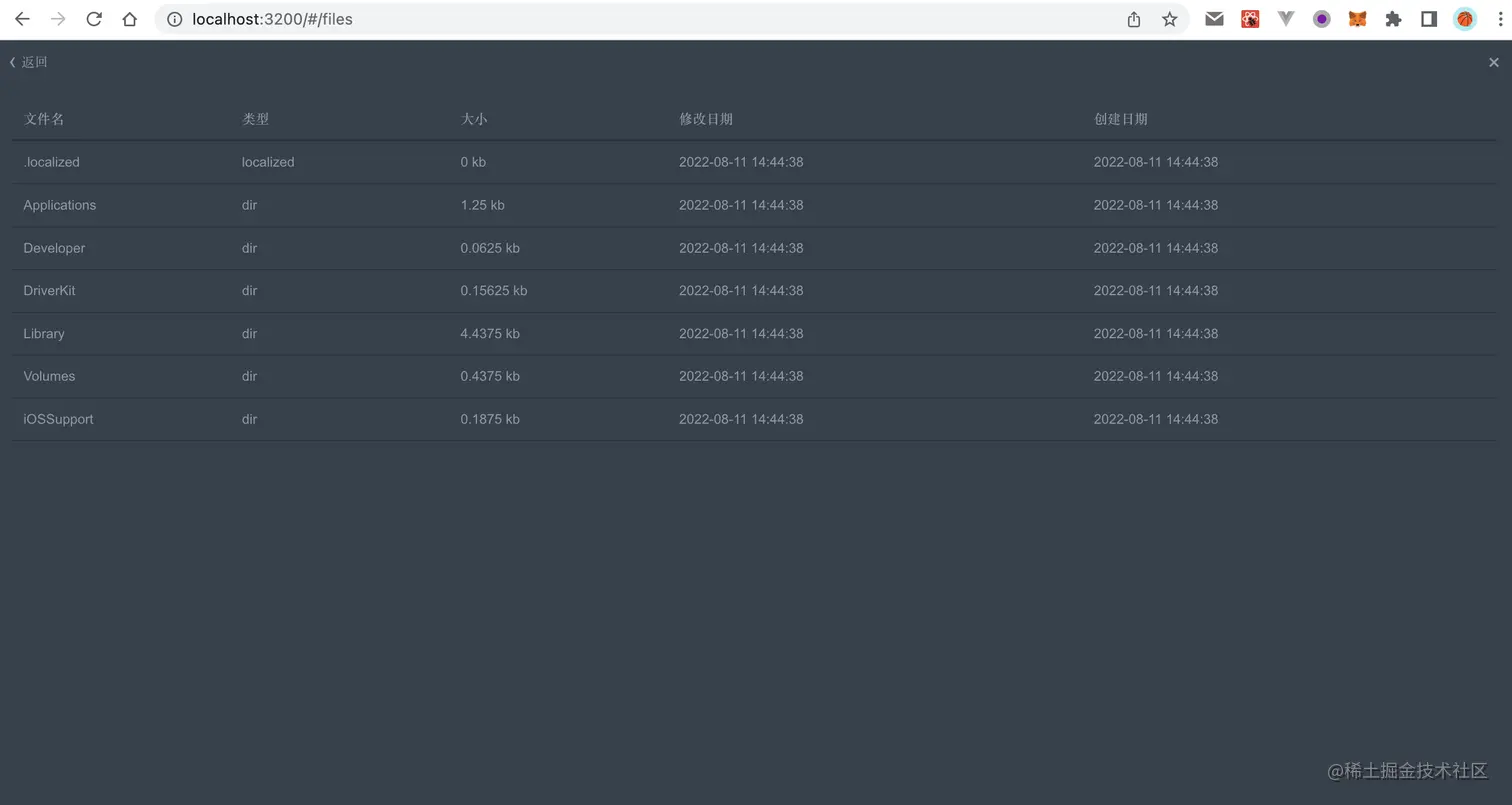Open the red extension icon beside the mail icon
Screen dimensions: 1512x805
click(1250, 19)
